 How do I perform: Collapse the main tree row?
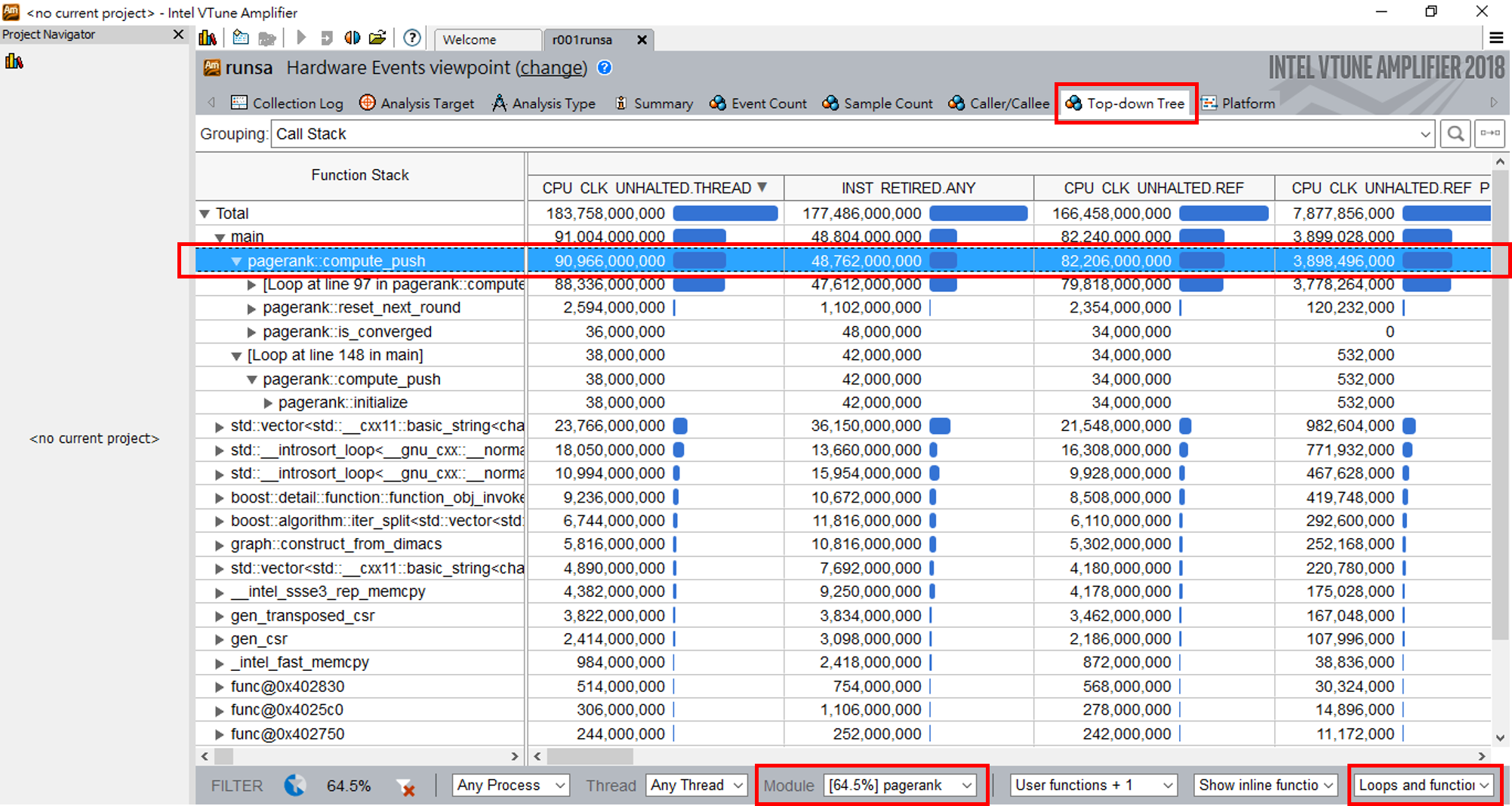coord(220,238)
